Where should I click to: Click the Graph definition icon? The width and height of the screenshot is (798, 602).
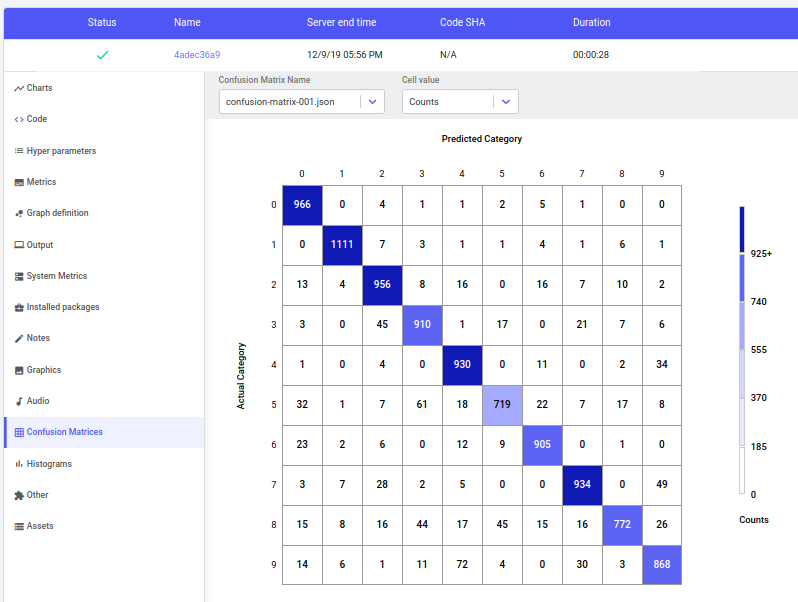click(19, 213)
